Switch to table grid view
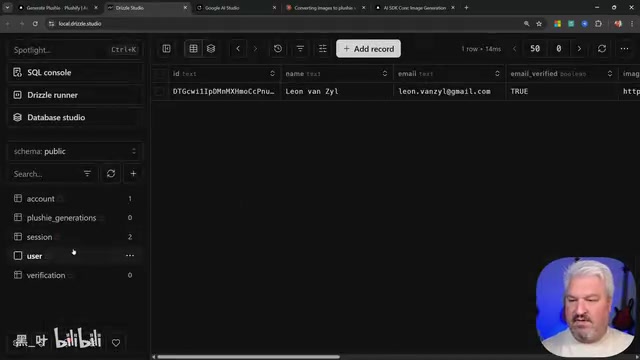Screen dimensions: 640x360 coord(193,49)
